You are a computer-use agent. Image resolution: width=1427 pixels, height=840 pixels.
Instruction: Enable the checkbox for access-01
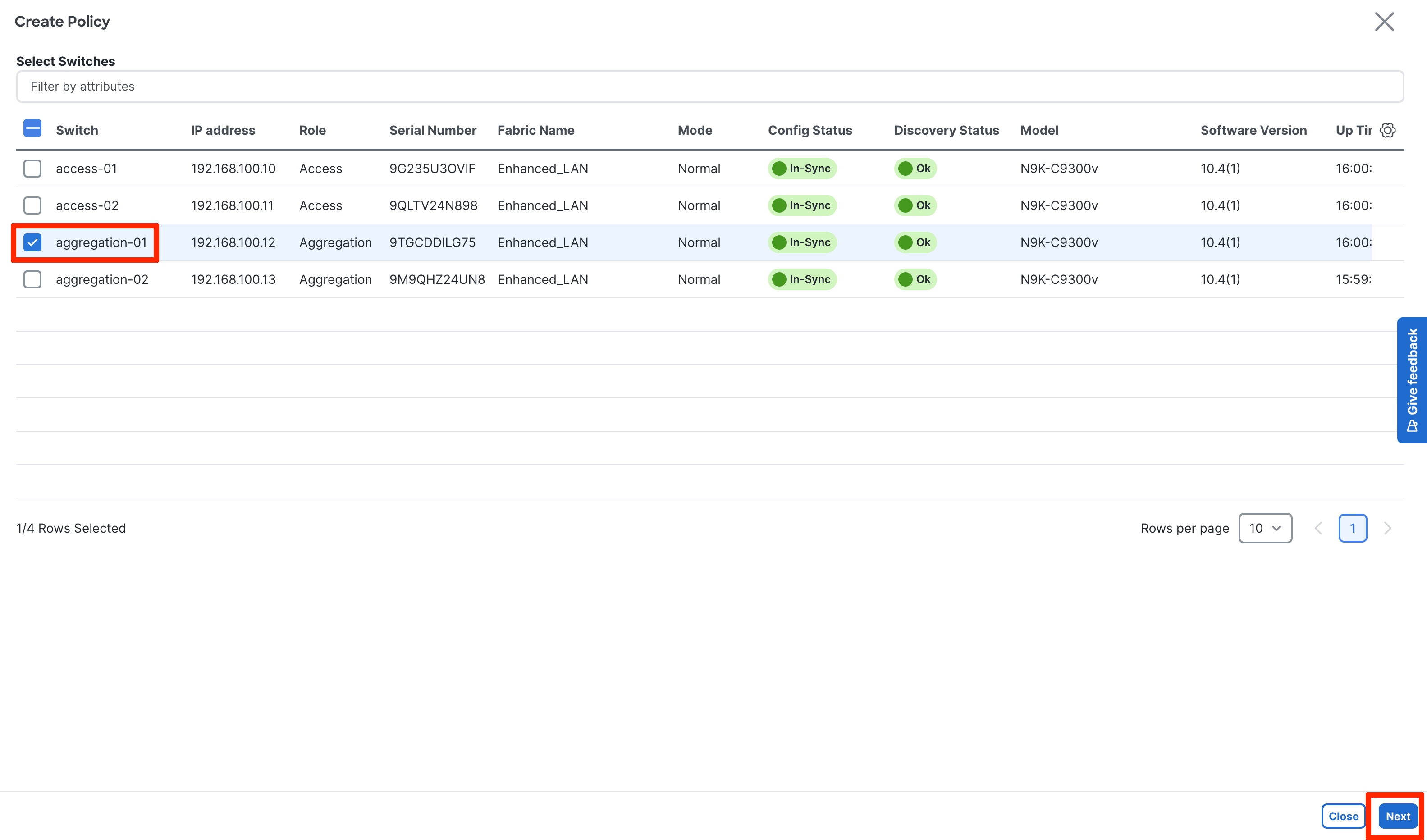tap(32, 168)
